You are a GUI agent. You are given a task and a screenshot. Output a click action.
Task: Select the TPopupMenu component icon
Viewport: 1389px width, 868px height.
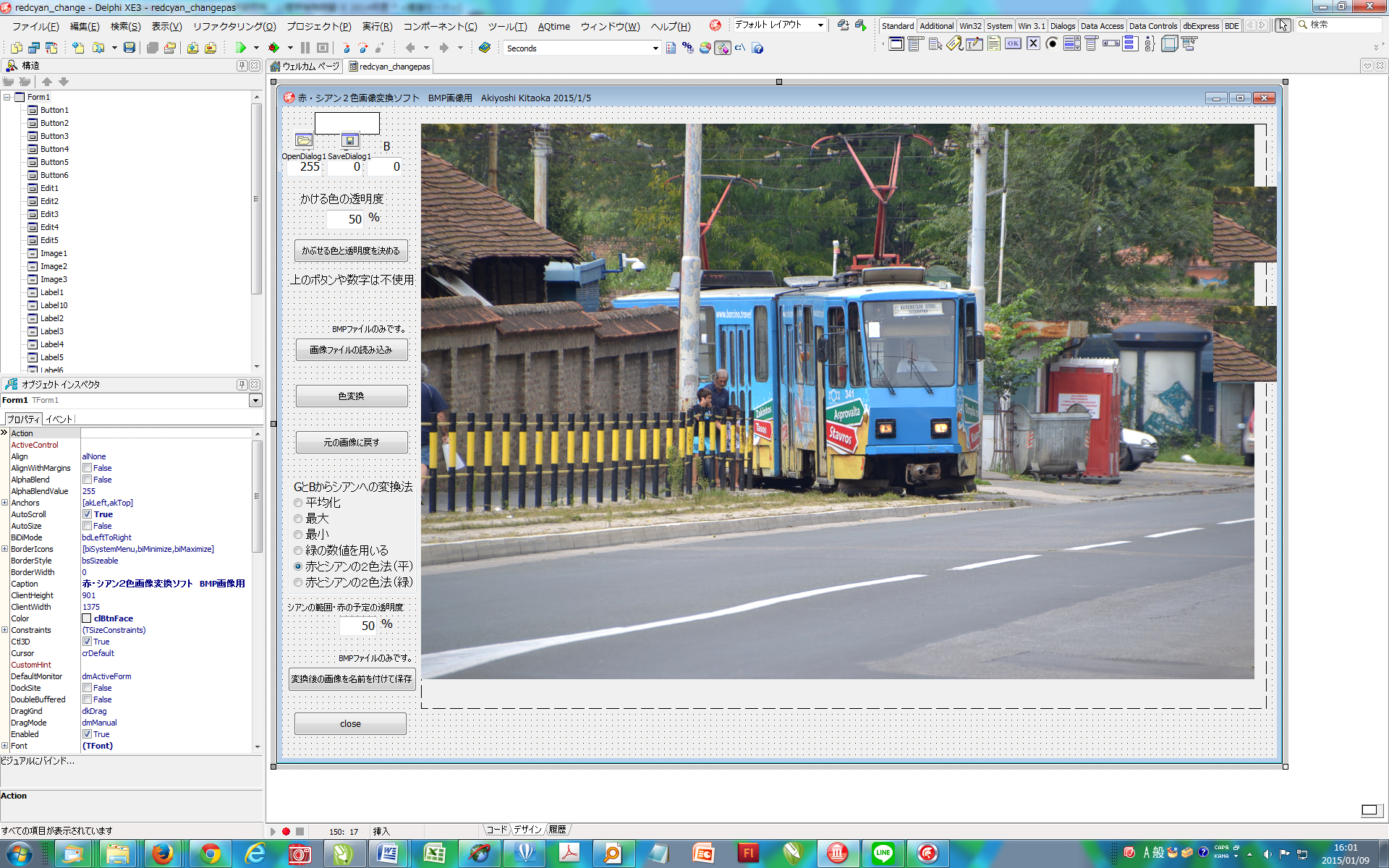tap(935, 43)
